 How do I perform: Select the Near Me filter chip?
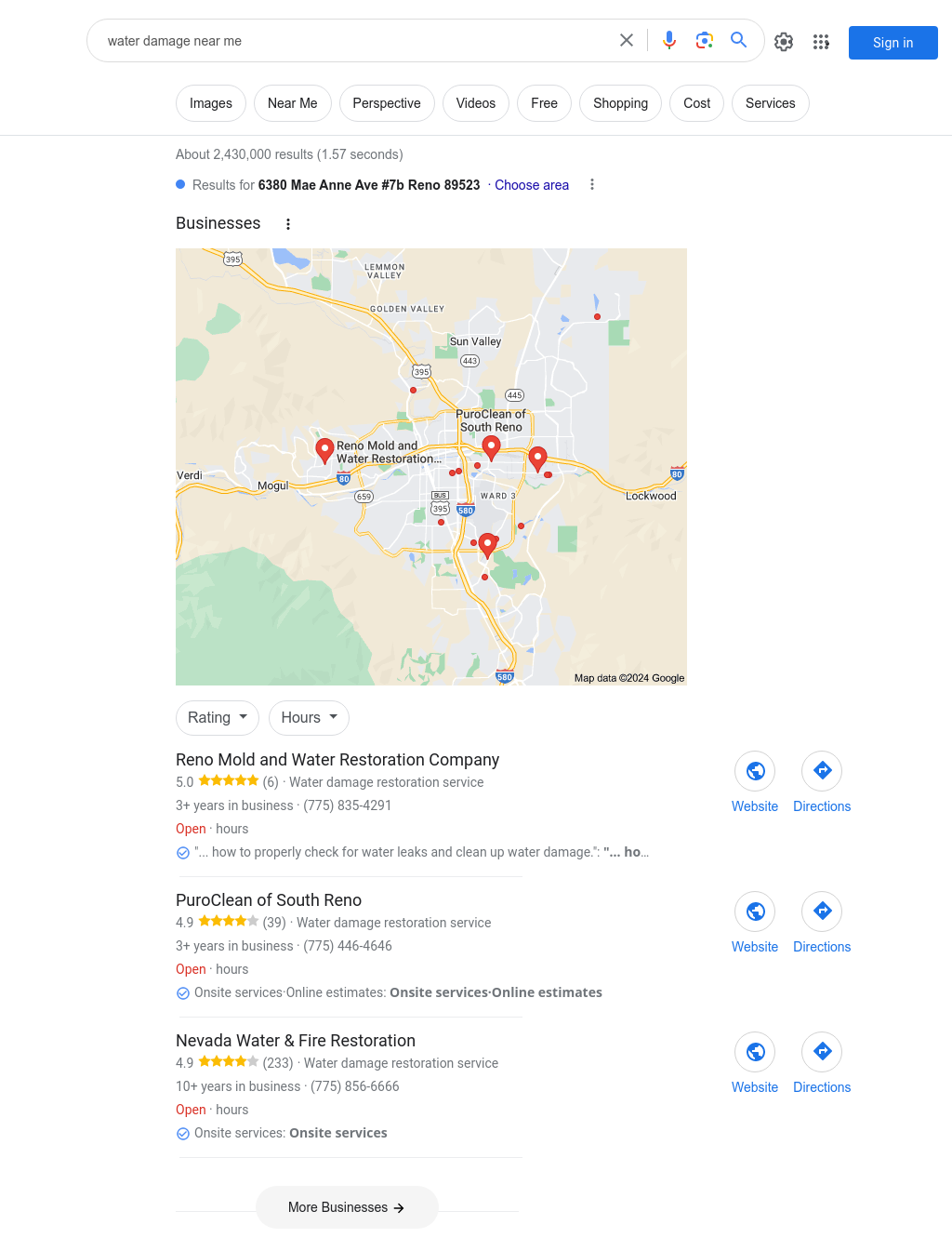click(293, 103)
